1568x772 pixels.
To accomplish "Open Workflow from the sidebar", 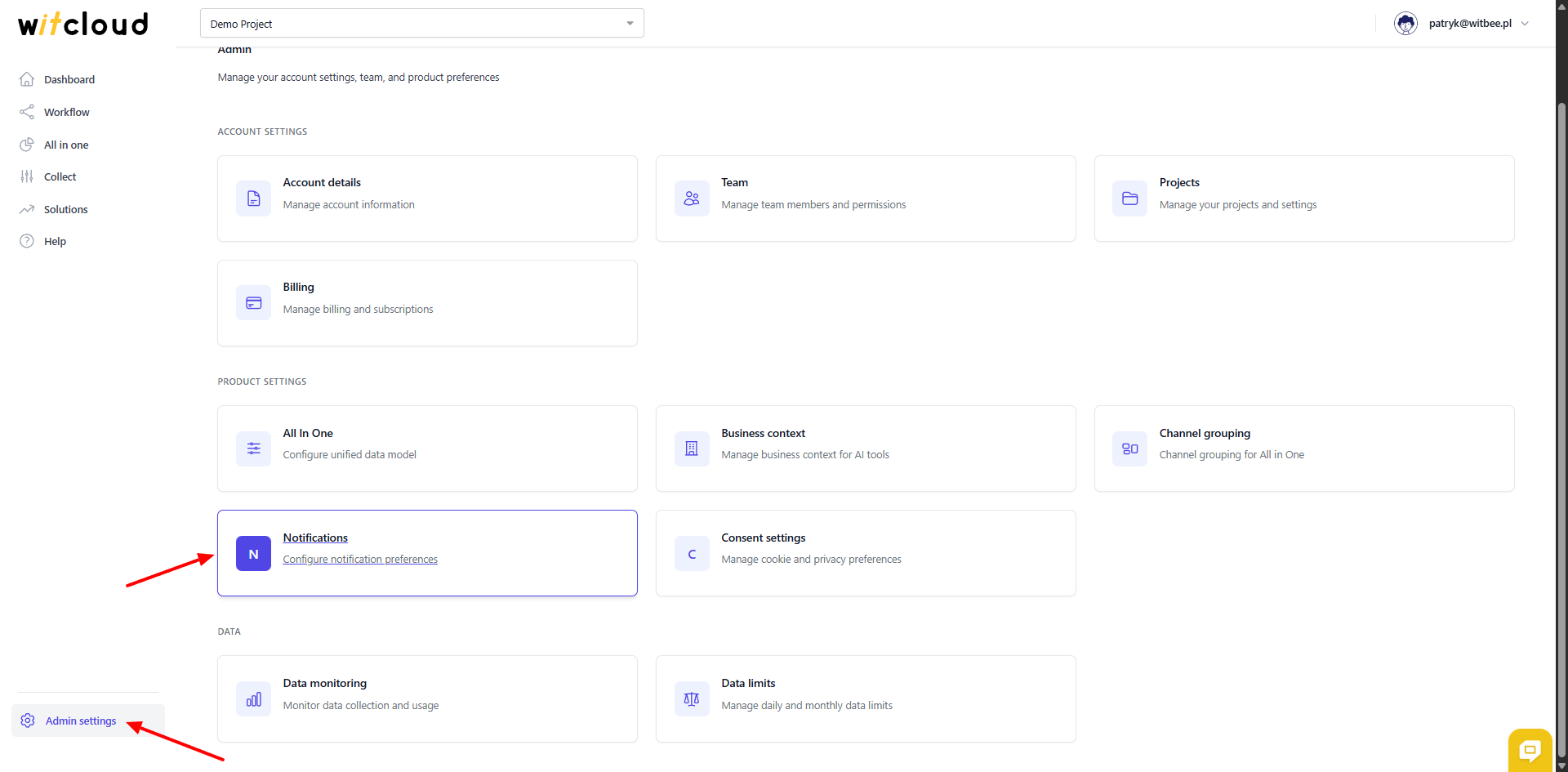I will tap(67, 112).
